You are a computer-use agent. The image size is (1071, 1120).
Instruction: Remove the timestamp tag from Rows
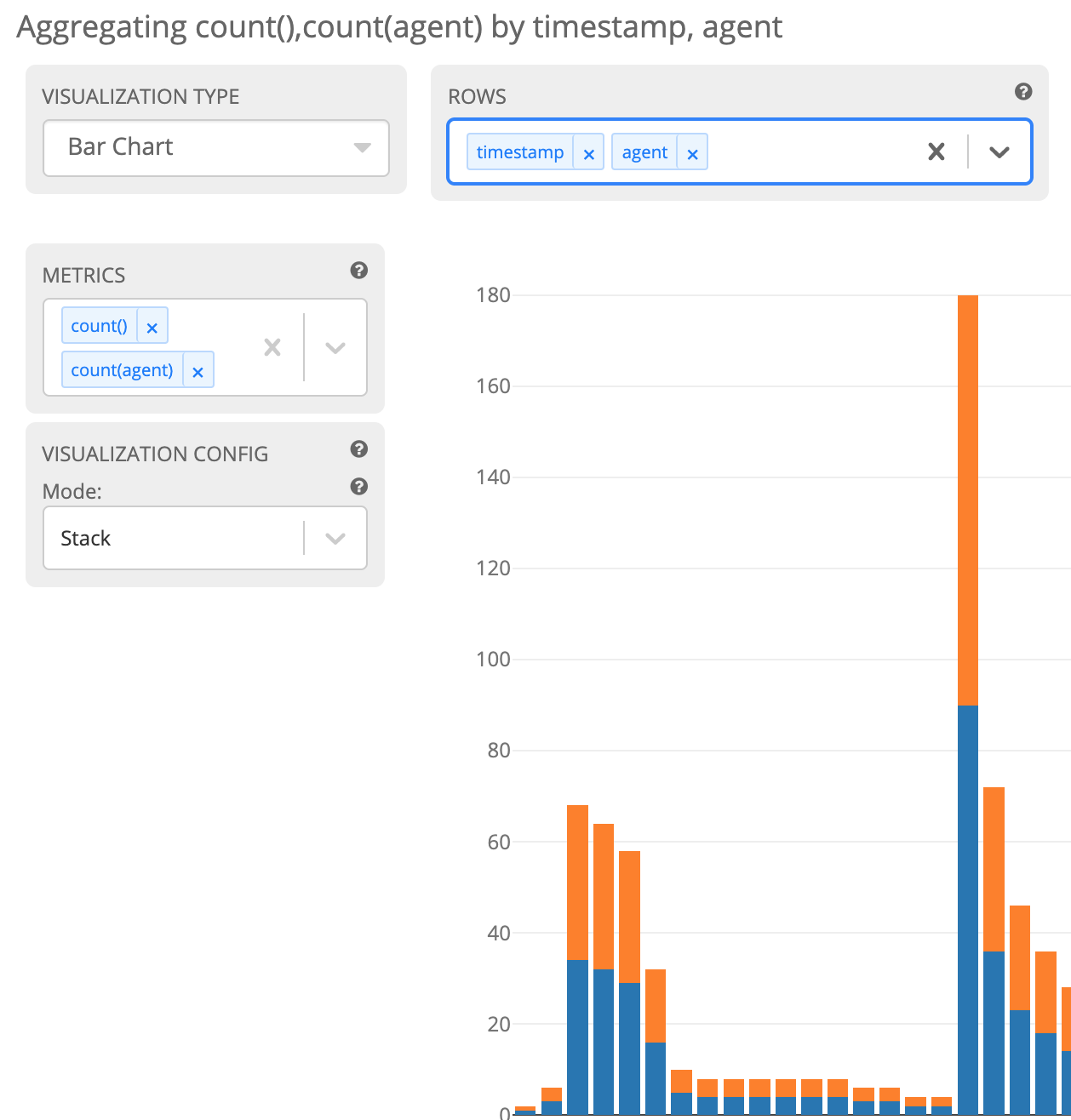click(588, 154)
